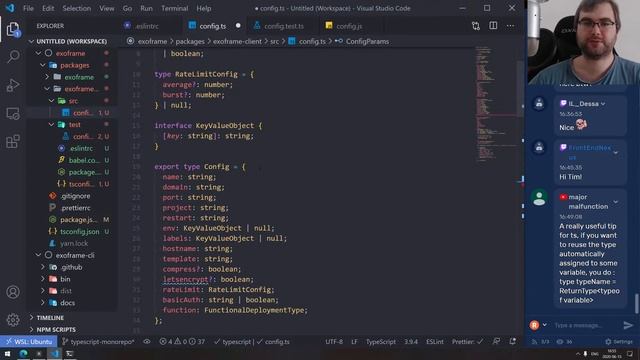Click the eye icon in status bar

pos(147,342)
